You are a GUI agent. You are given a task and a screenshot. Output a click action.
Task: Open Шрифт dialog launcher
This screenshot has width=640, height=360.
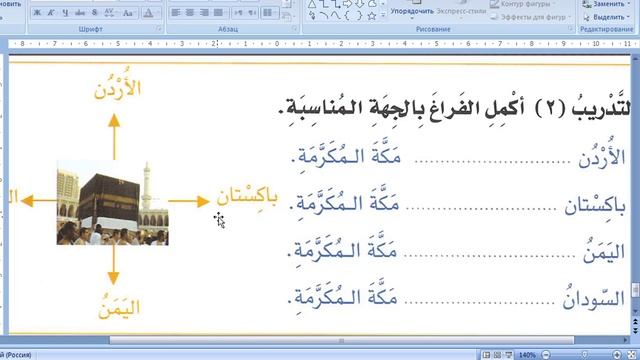(159, 29)
